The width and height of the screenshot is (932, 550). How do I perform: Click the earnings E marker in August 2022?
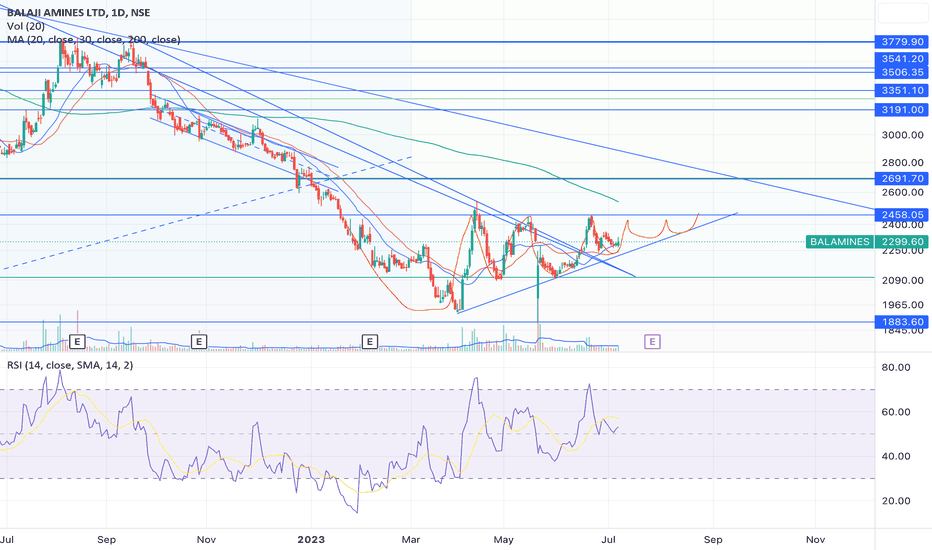pos(77,341)
